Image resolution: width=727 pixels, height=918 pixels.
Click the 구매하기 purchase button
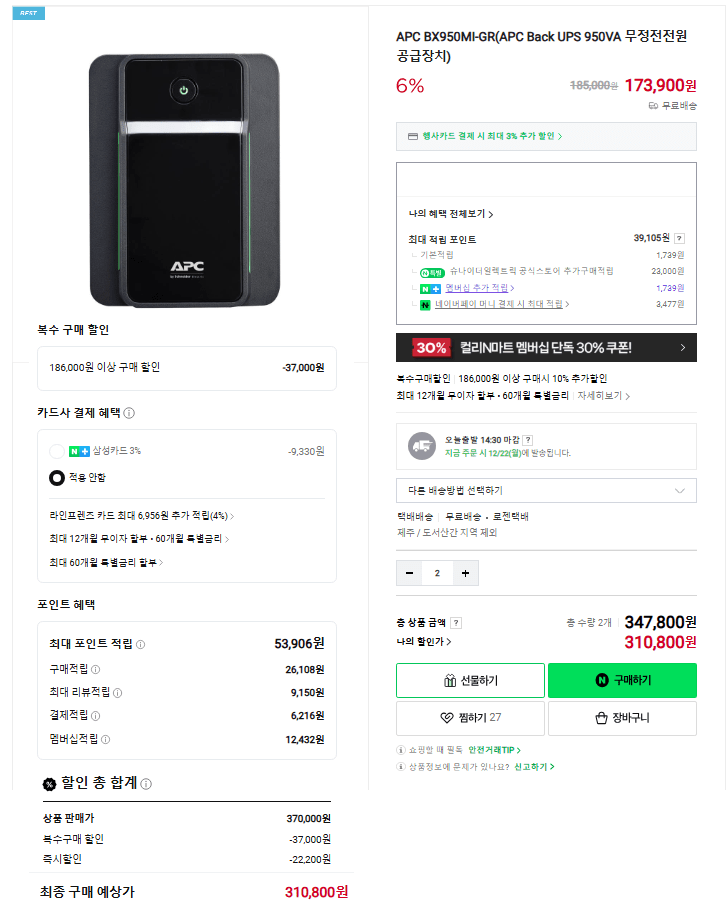point(622,678)
